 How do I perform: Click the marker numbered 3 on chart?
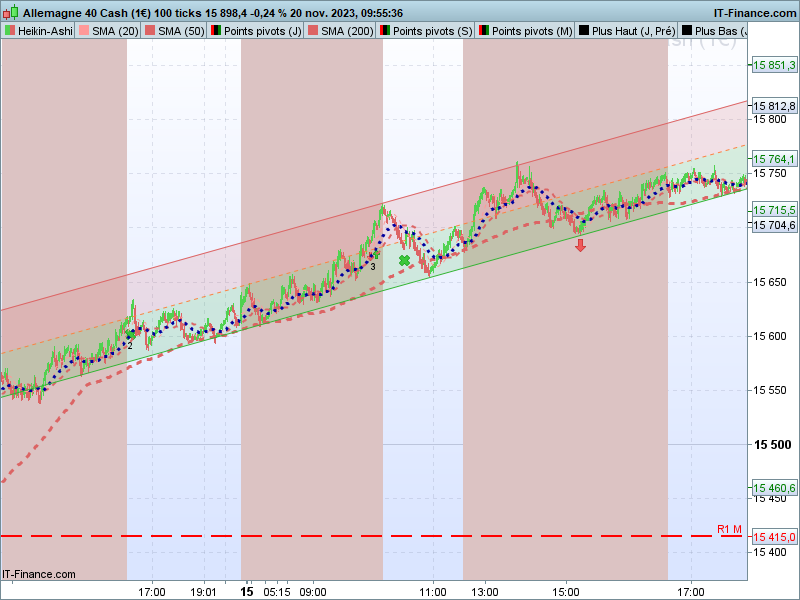tap(373, 267)
